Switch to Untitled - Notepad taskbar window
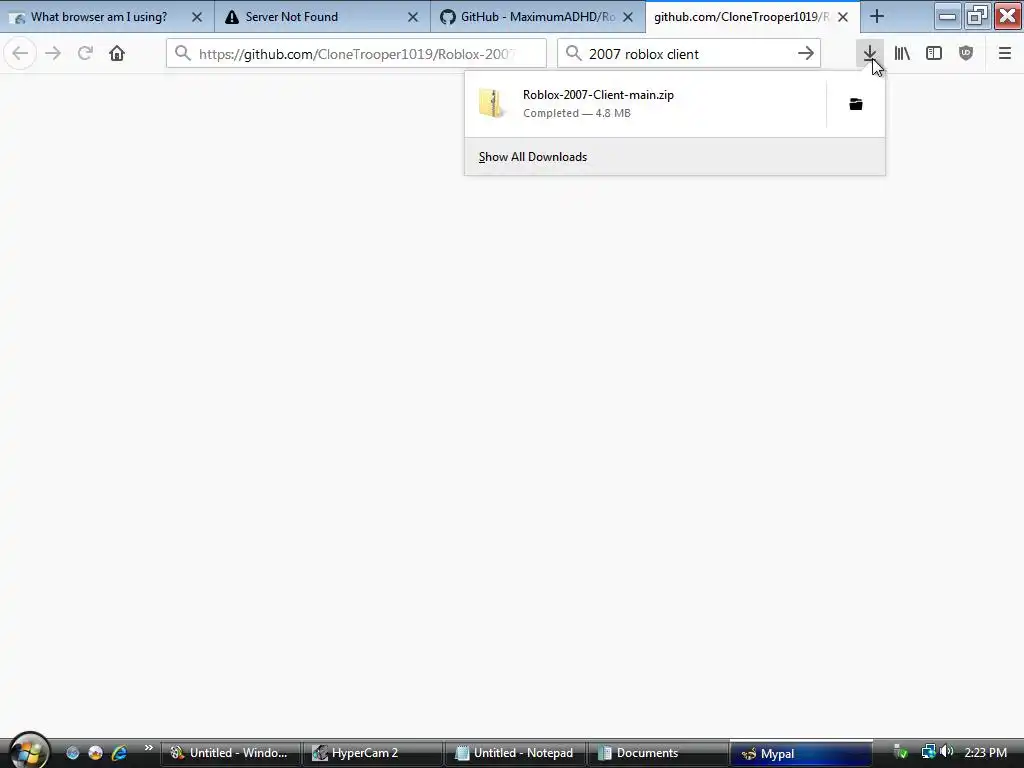This screenshot has height=768, width=1024. coord(515,753)
